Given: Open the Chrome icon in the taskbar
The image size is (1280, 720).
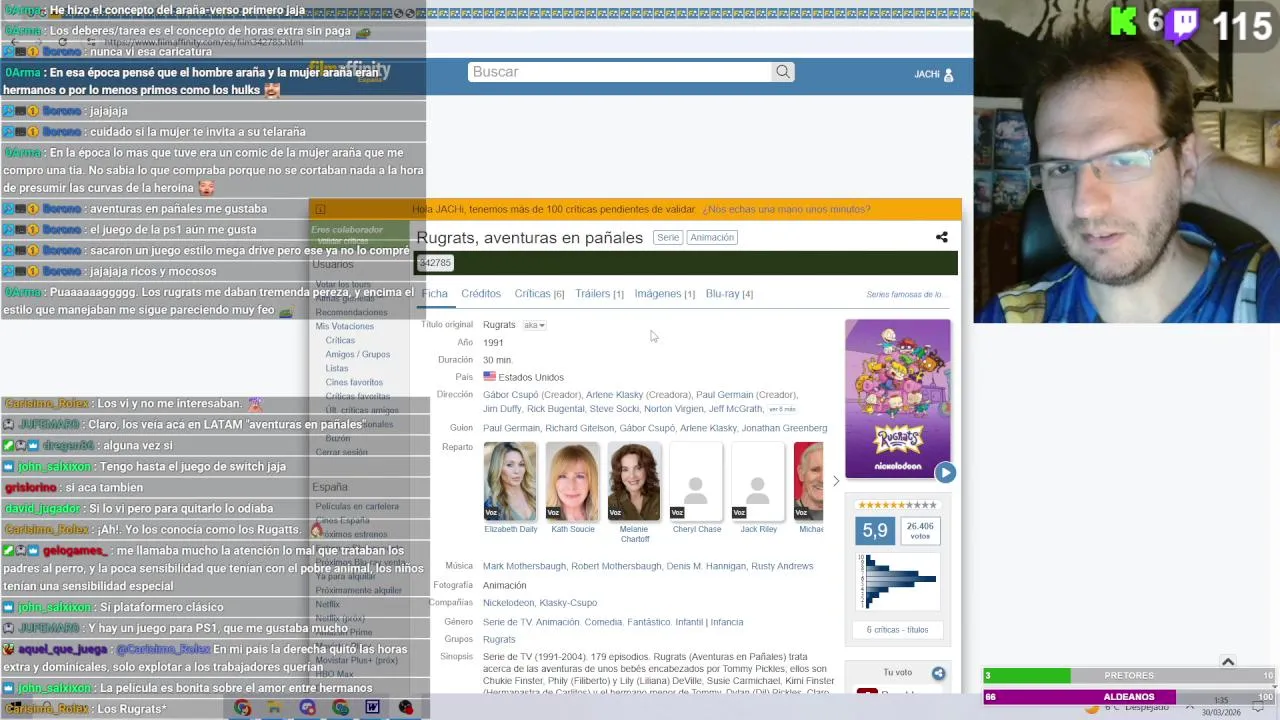Looking at the screenshot, I should 243,708.
